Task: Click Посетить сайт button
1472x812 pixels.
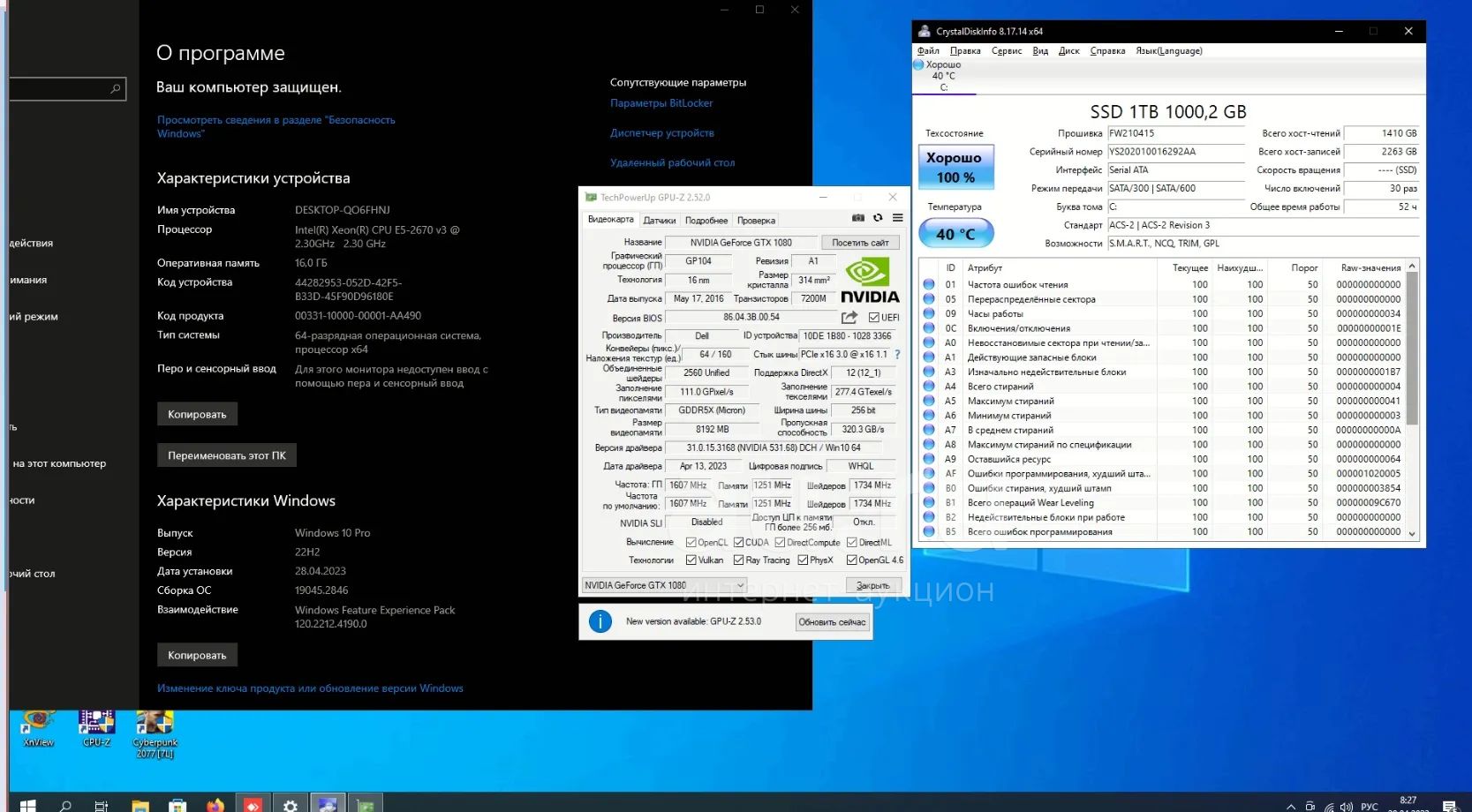Action: (x=860, y=243)
